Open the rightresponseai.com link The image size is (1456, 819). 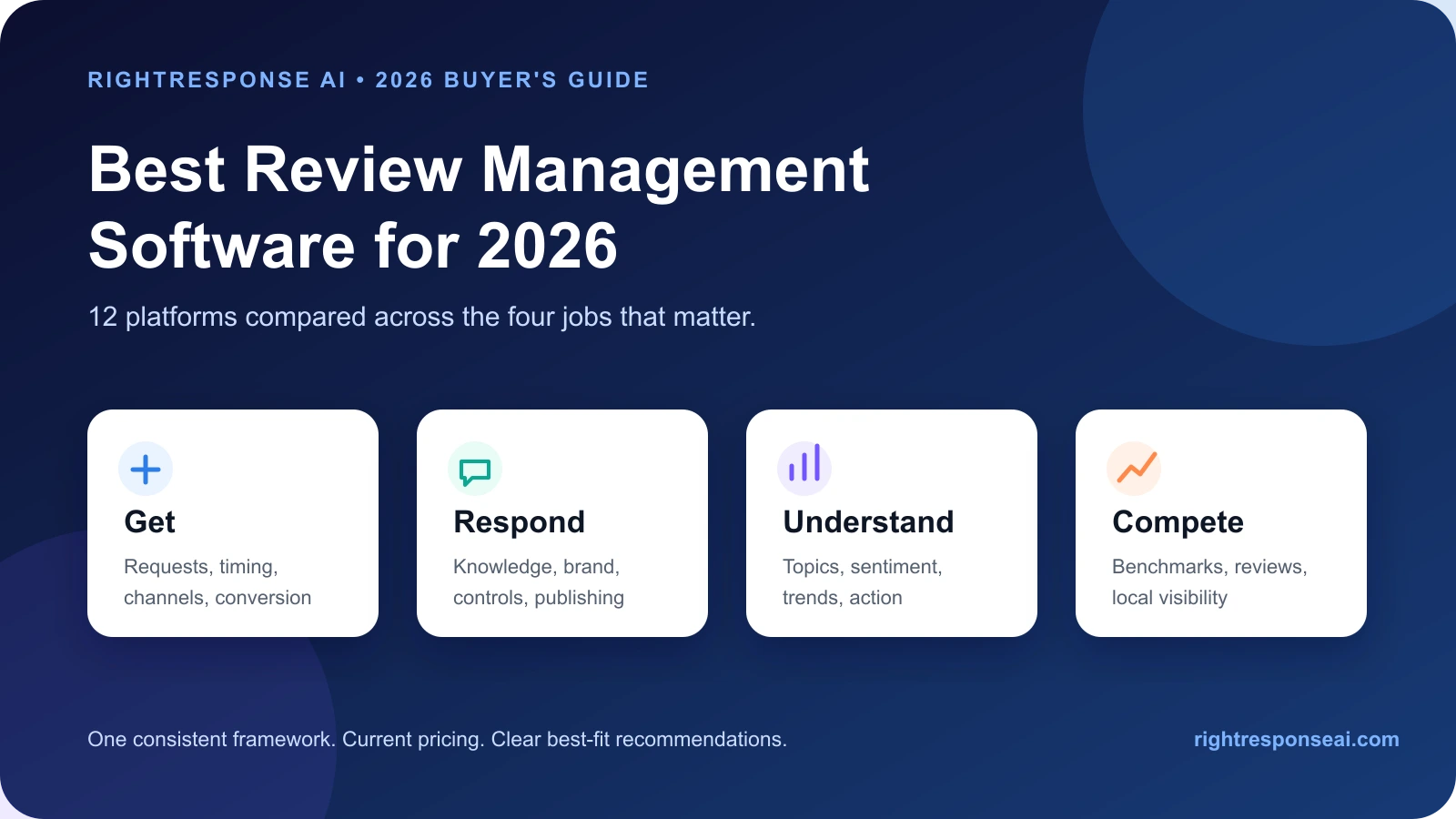pyautogui.click(x=1296, y=739)
